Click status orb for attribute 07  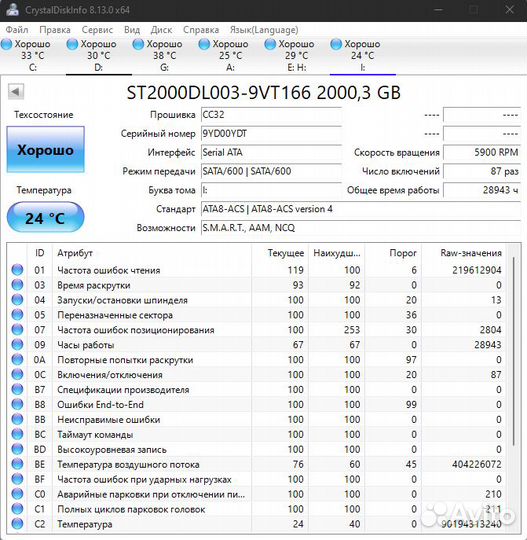pos(17,330)
